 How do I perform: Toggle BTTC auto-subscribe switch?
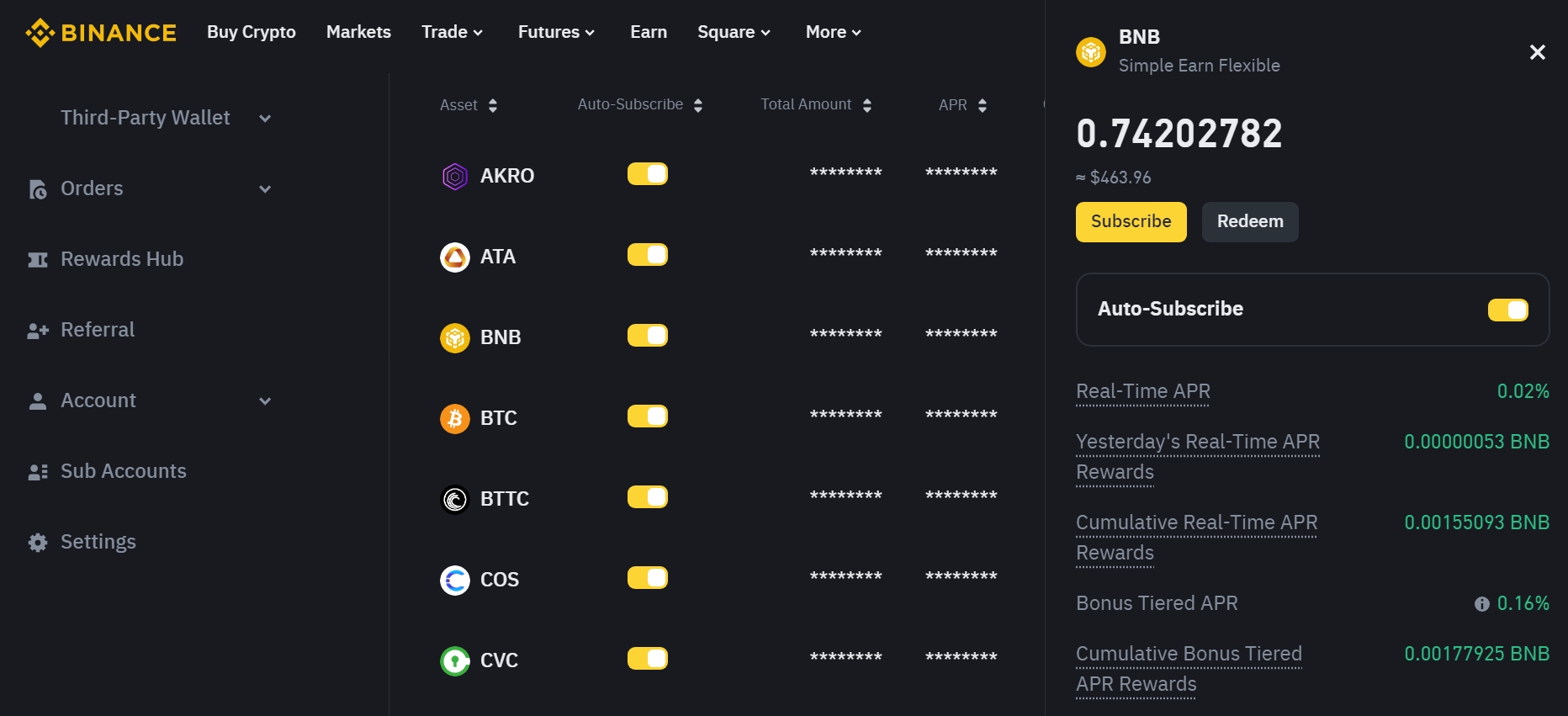tap(648, 497)
